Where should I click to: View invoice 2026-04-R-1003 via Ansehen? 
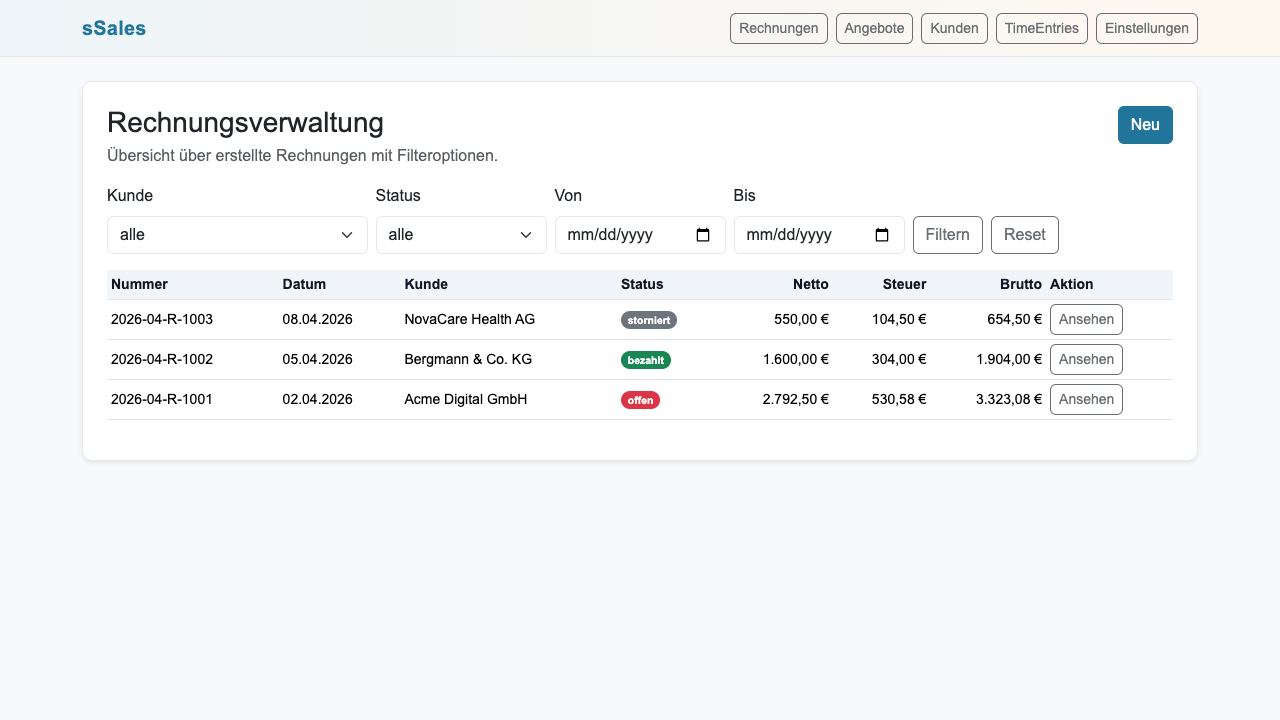(1086, 320)
